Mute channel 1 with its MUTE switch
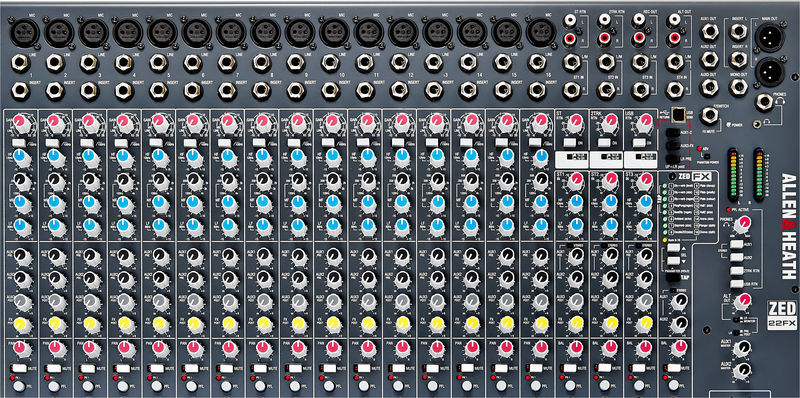Screen dimensions: 800x398 point(18,367)
